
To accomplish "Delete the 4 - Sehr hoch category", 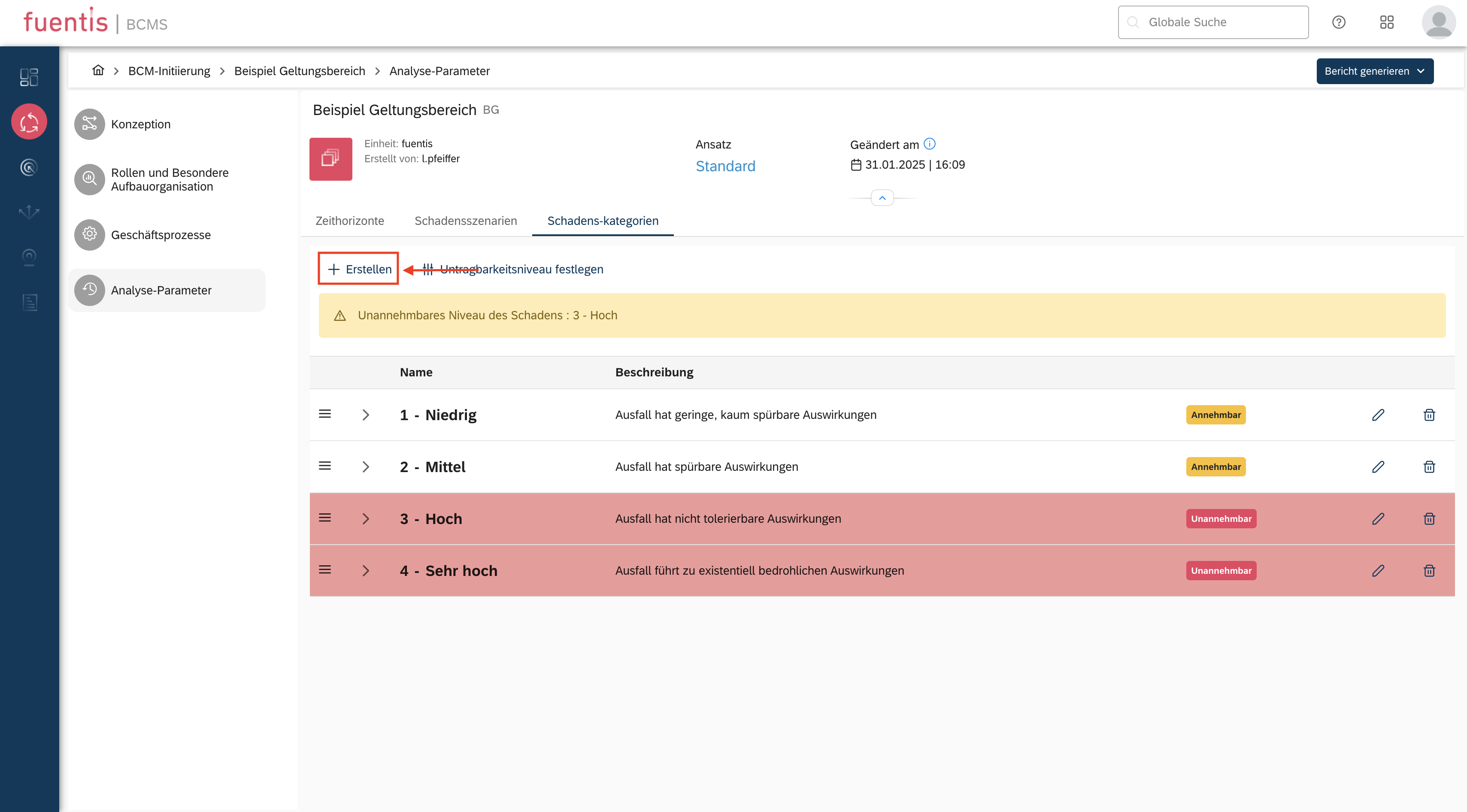I will click(x=1429, y=570).
